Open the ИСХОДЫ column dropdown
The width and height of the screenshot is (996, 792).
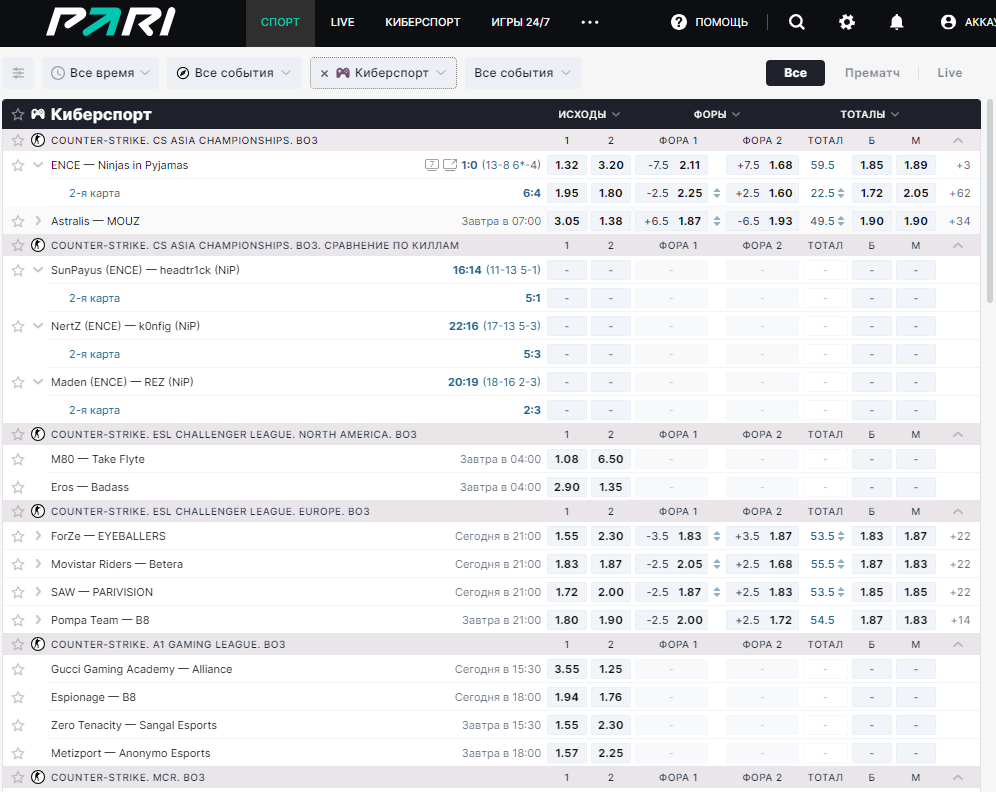[589, 114]
